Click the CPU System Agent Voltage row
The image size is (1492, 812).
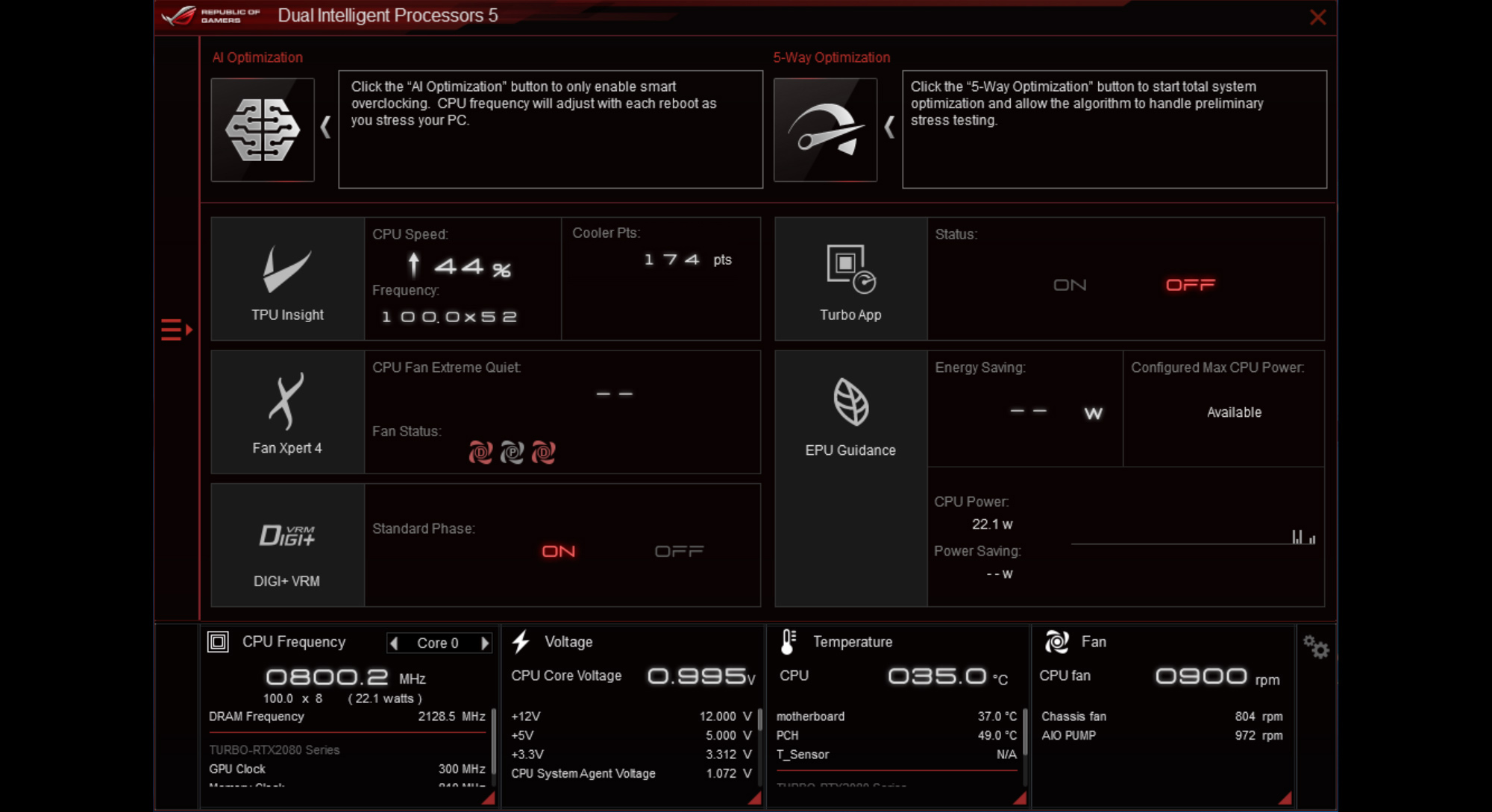click(x=631, y=774)
